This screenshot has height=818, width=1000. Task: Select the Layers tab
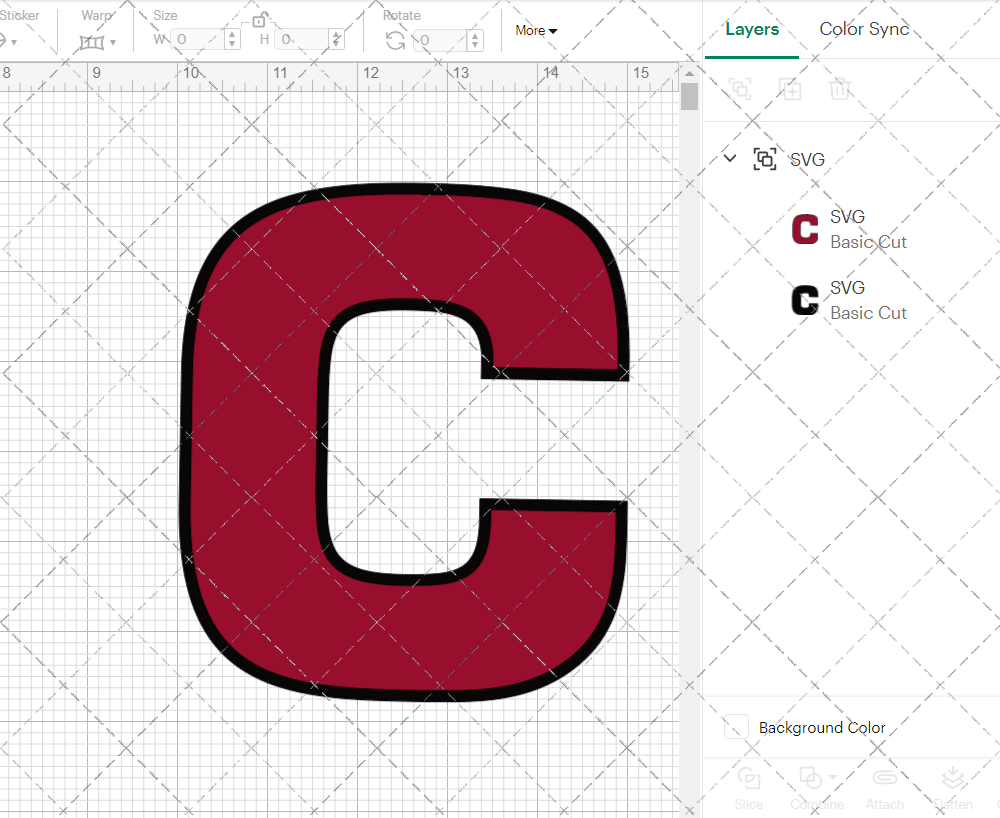tap(752, 29)
